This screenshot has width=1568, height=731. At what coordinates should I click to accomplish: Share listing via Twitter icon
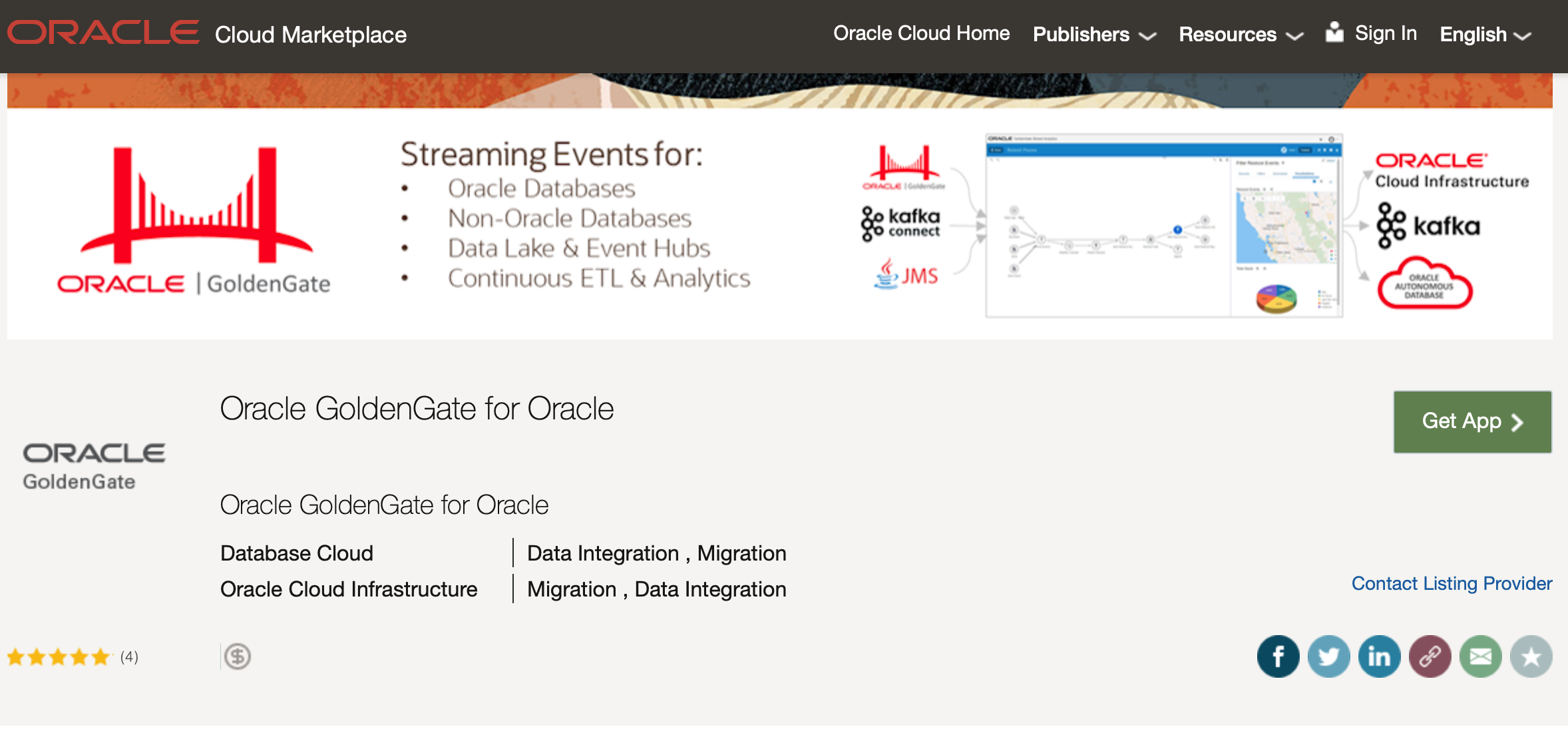[1328, 656]
